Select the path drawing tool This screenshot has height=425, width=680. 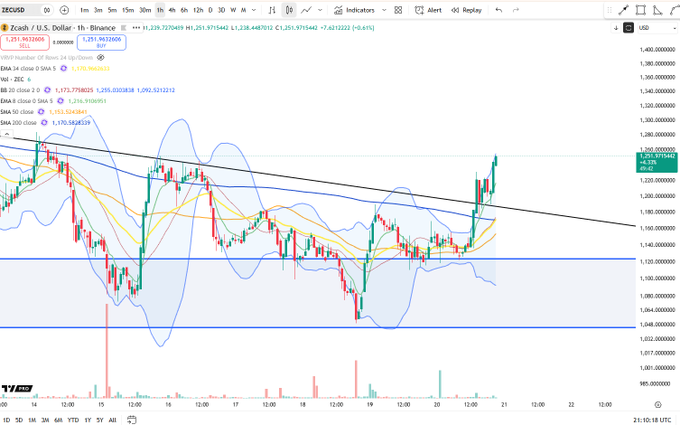[675, 10]
